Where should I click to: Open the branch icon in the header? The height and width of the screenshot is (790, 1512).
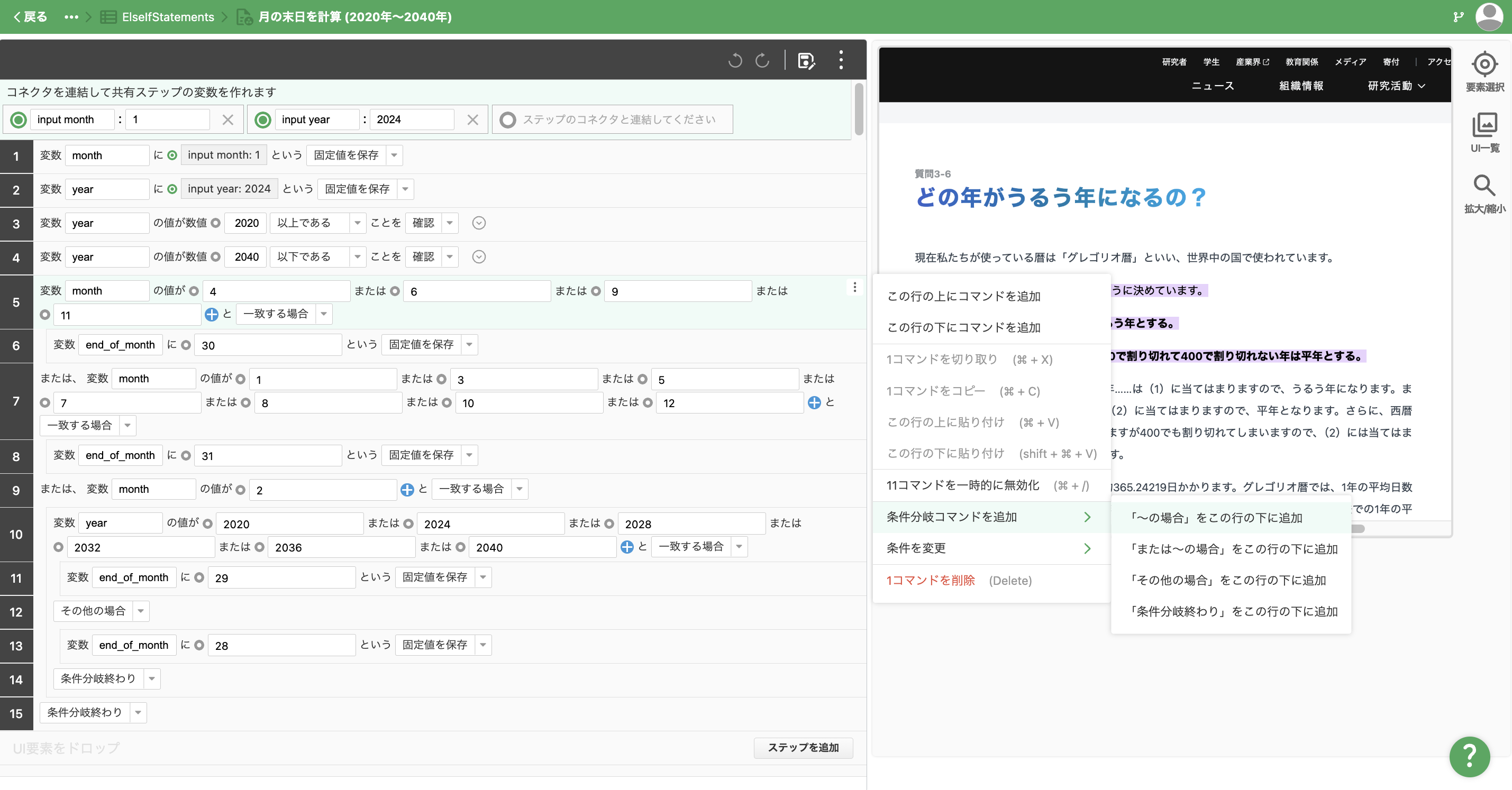coord(1458,16)
